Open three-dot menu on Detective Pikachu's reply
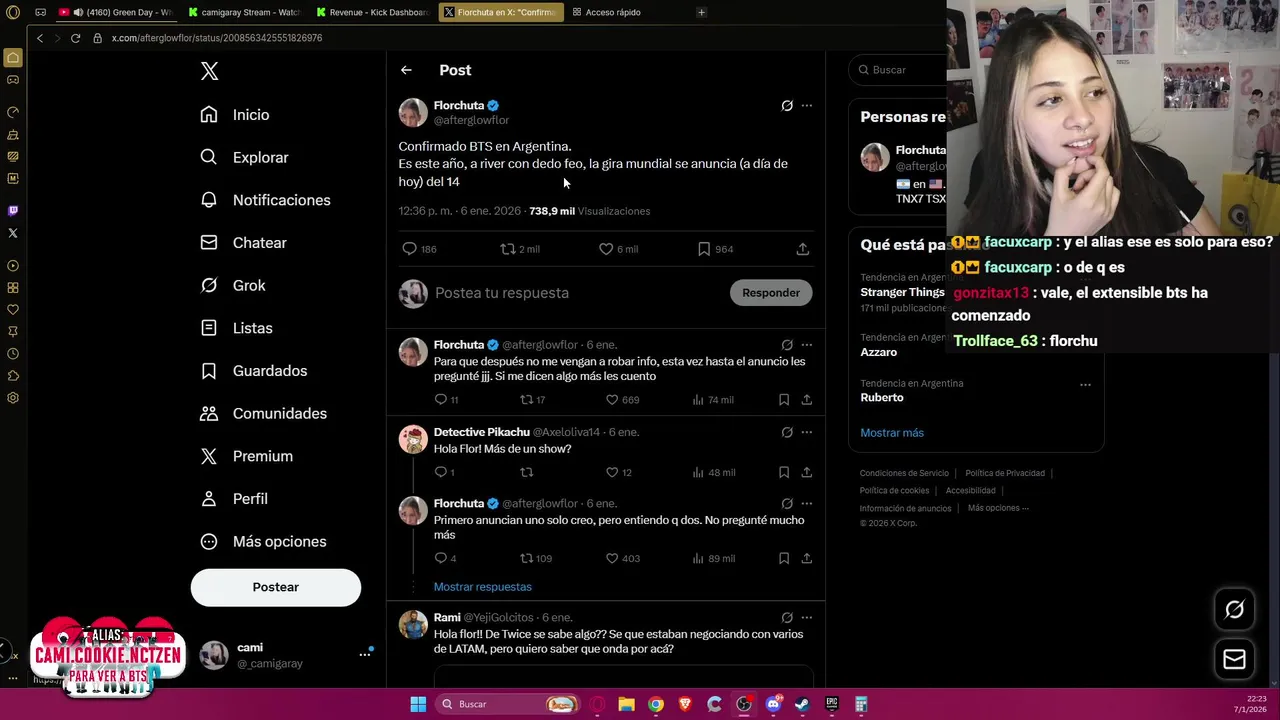1280x720 pixels. tap(807, 432)
